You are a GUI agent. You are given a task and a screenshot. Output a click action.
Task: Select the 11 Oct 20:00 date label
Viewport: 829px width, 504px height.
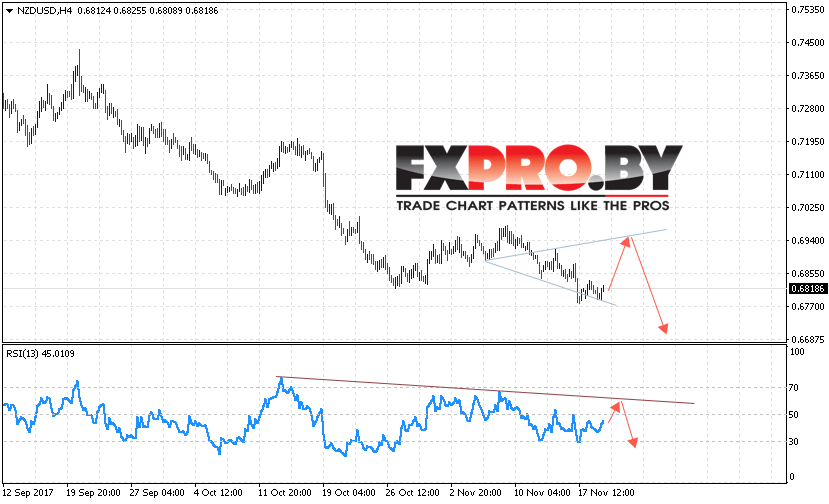(285, 493)
